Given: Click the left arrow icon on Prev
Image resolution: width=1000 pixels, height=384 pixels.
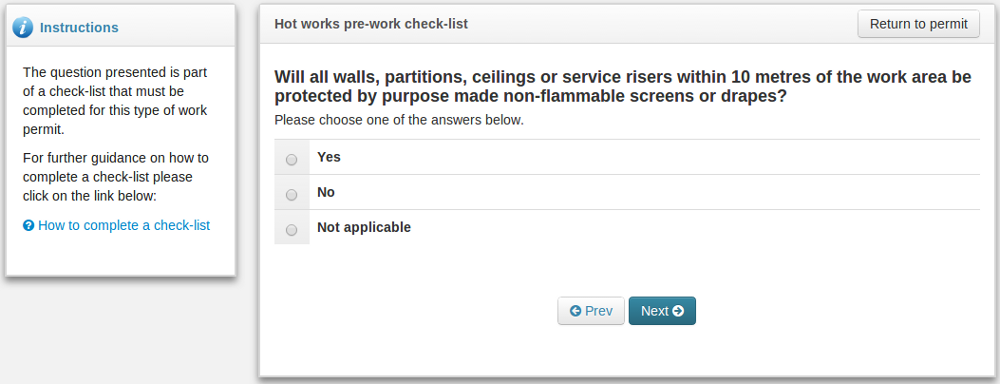Looking at the screenshot, I should coord(575,311).
